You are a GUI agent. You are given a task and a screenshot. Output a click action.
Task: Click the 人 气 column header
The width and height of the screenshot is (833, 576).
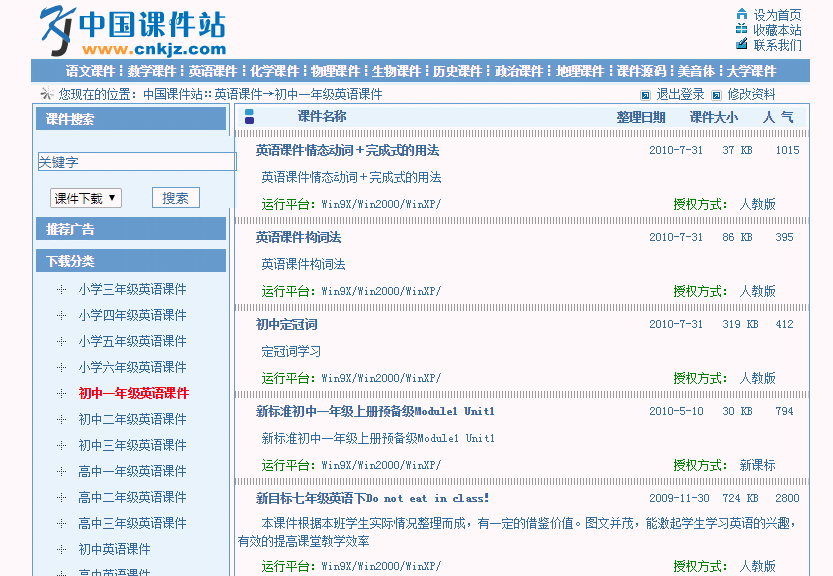point(778,117)
